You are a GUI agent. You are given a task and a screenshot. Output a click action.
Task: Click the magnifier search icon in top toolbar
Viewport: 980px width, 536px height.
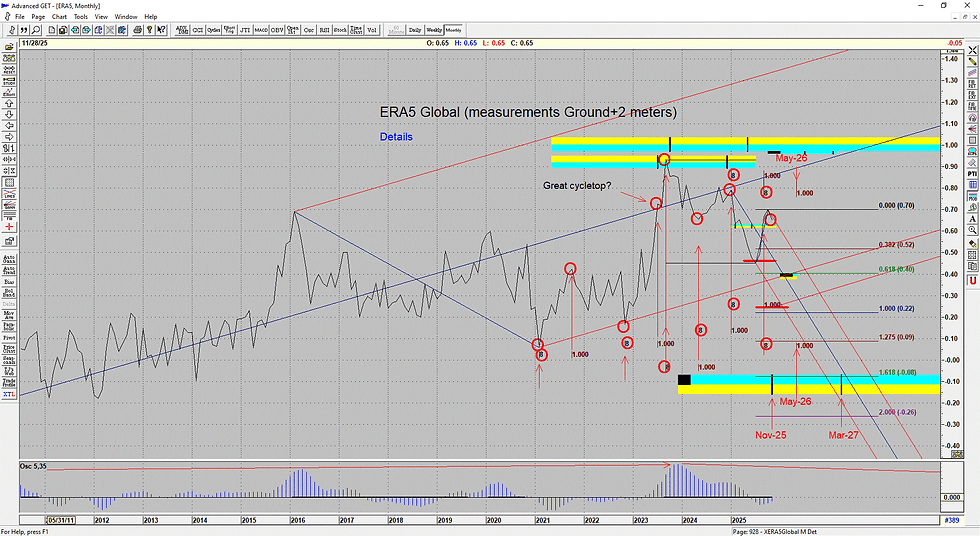[36, 30]
